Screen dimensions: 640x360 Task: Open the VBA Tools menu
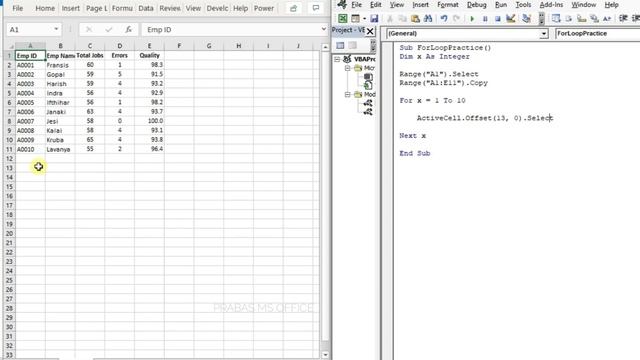pyautogui.click(x=523, y=5)
